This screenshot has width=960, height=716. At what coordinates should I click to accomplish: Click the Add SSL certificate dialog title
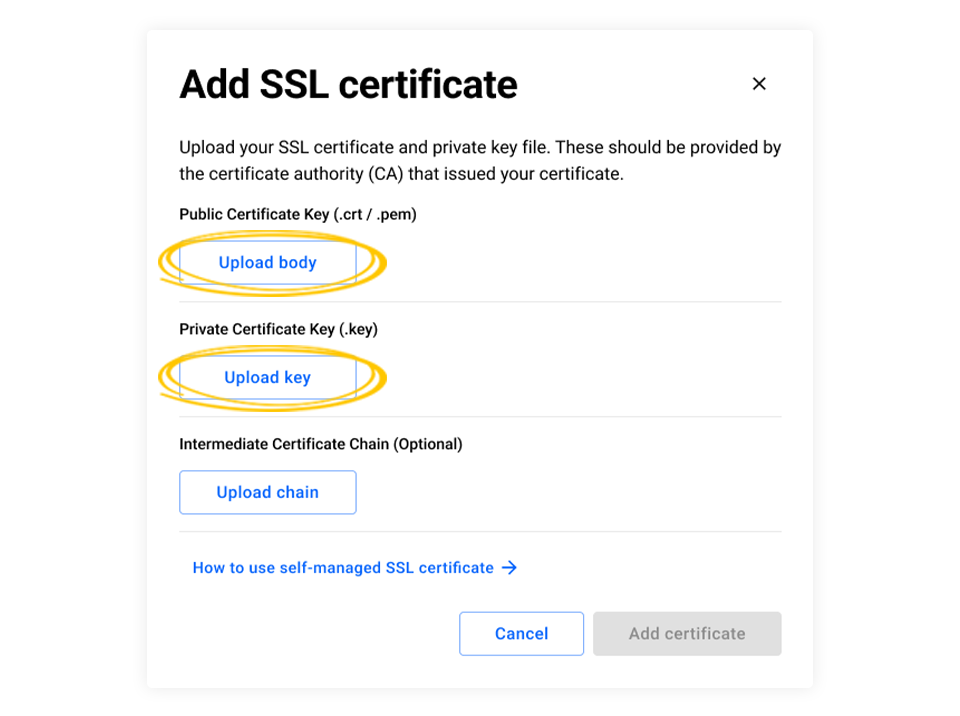[x=347, y=85]
